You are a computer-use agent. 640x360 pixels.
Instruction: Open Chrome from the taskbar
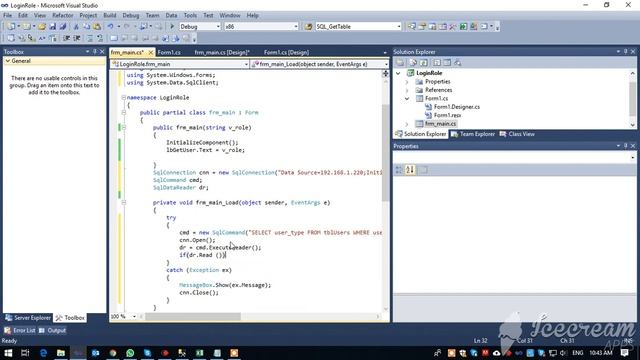click(113, 353)
